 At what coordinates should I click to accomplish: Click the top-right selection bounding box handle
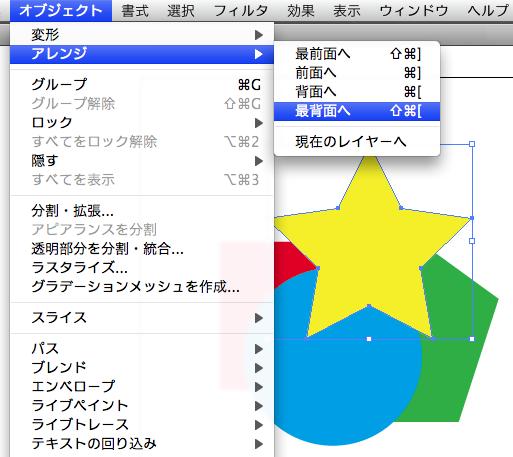472,144
